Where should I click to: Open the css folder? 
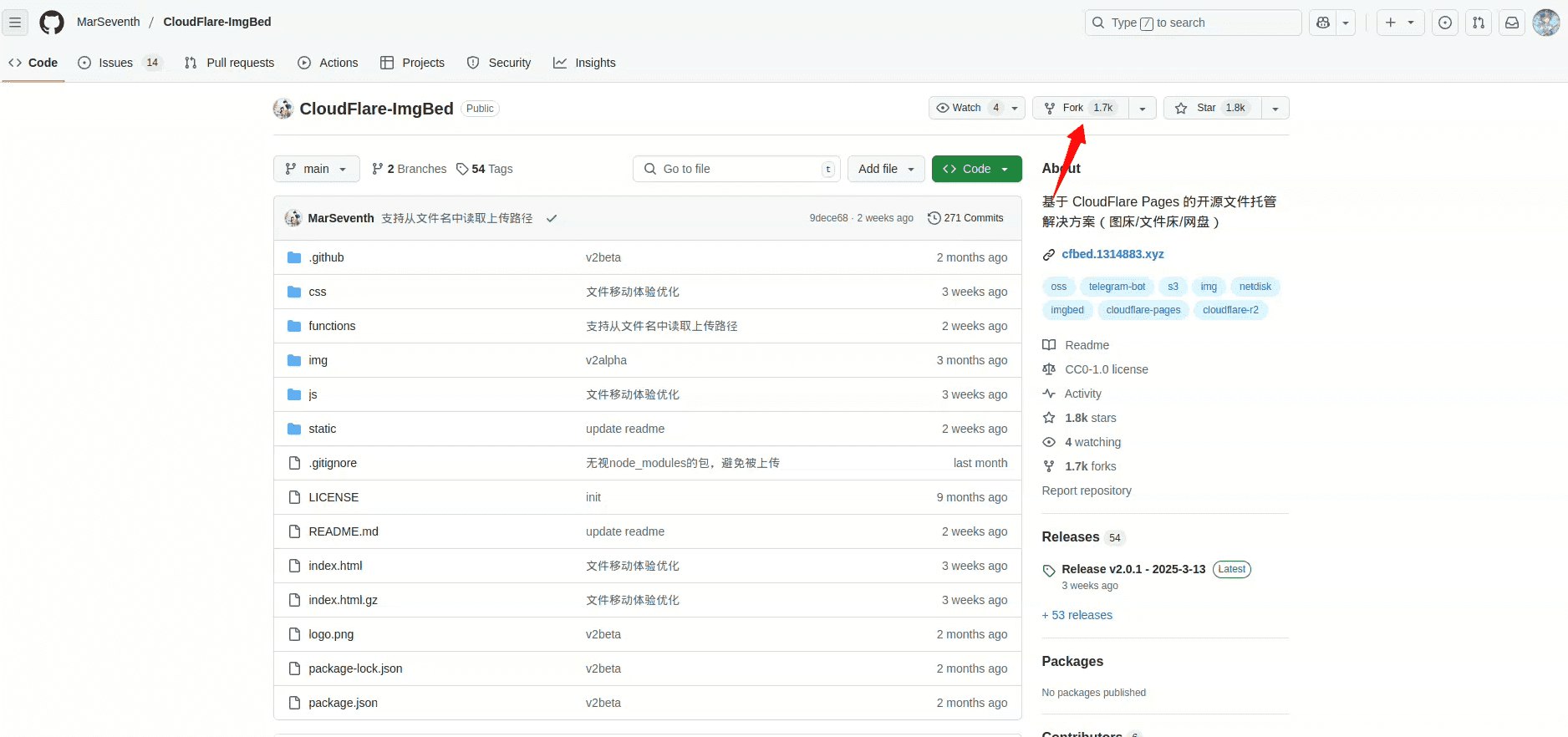tap(318, 292)
